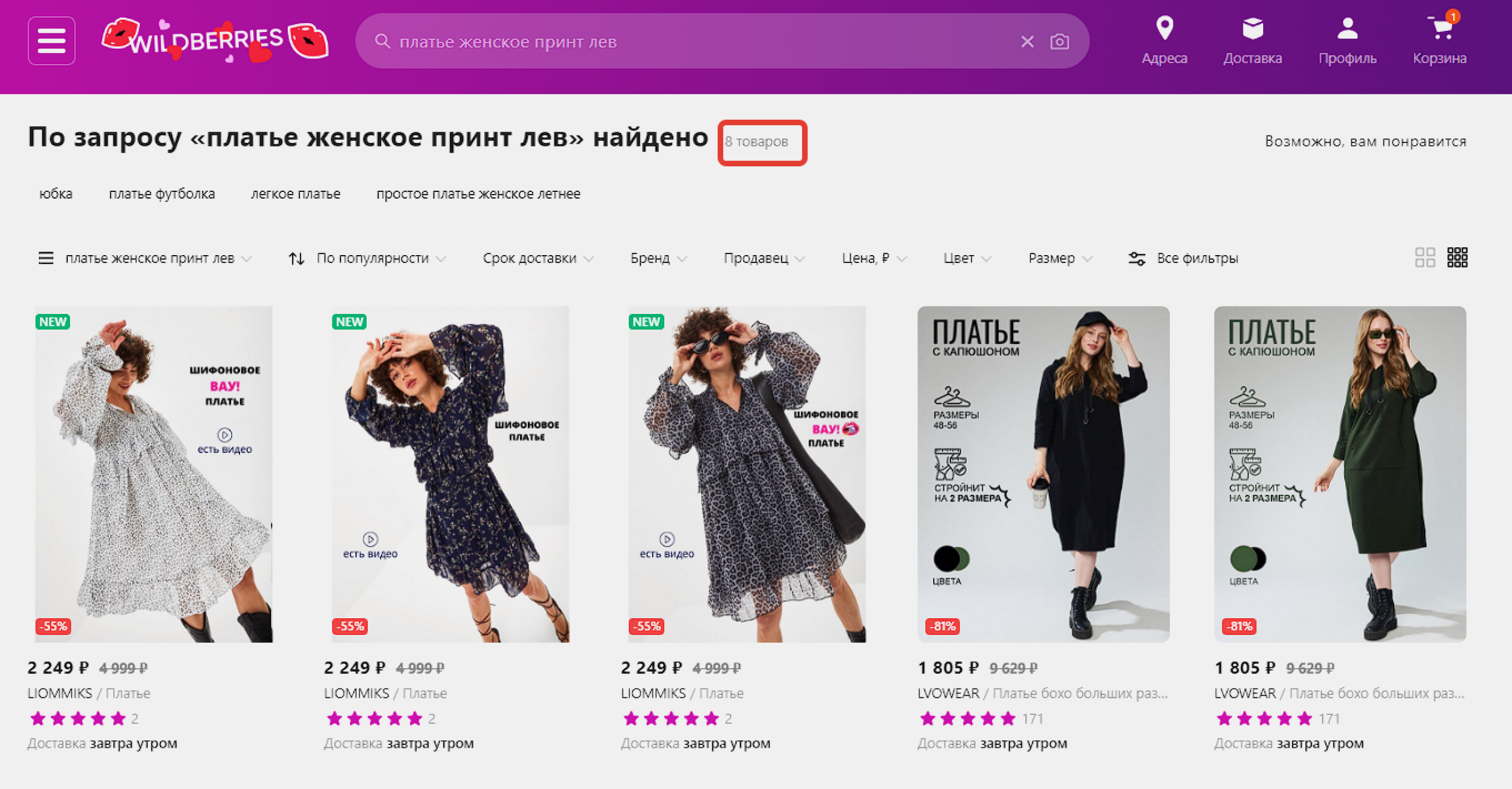Expand По популярности sort dropdown
This screenshot has width=1512, height=789.
coord(367,258)
